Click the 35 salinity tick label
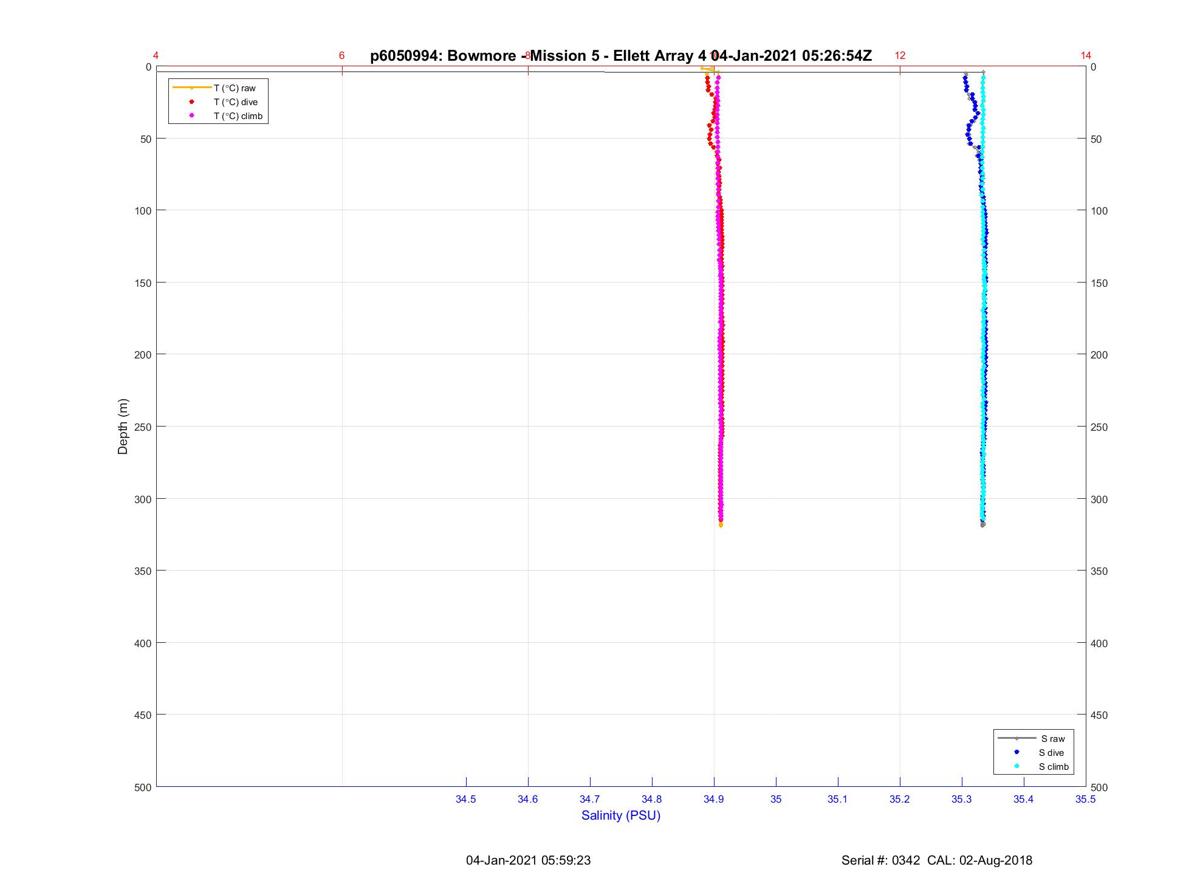This screenshot has width=1200, height=885. tap(776, 799)
